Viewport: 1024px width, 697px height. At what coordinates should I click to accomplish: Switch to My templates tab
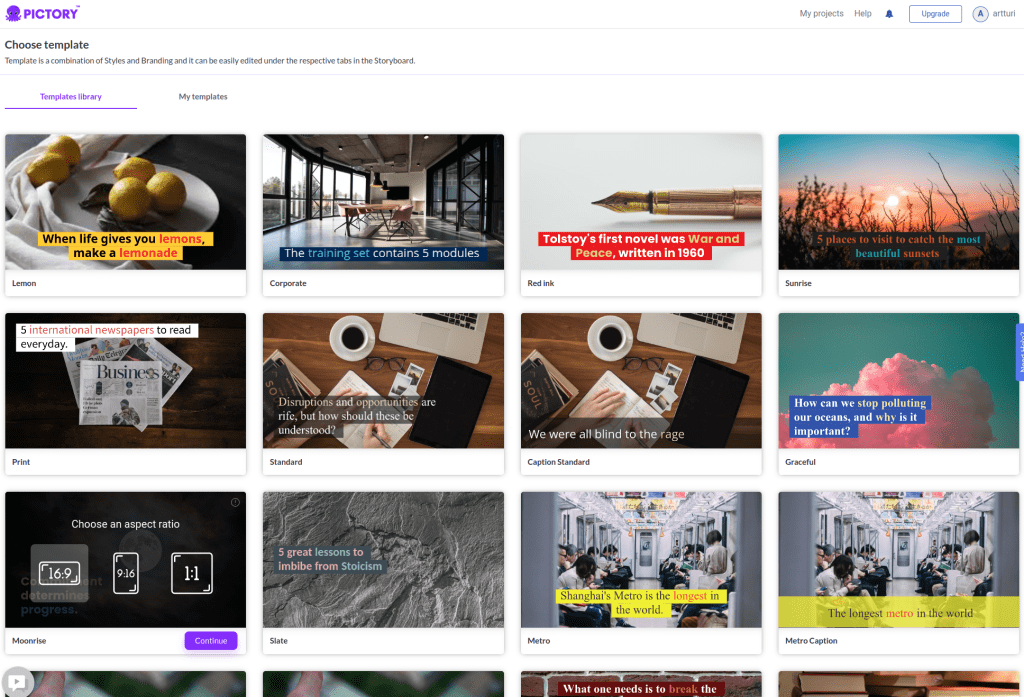[x=203, y=97]
